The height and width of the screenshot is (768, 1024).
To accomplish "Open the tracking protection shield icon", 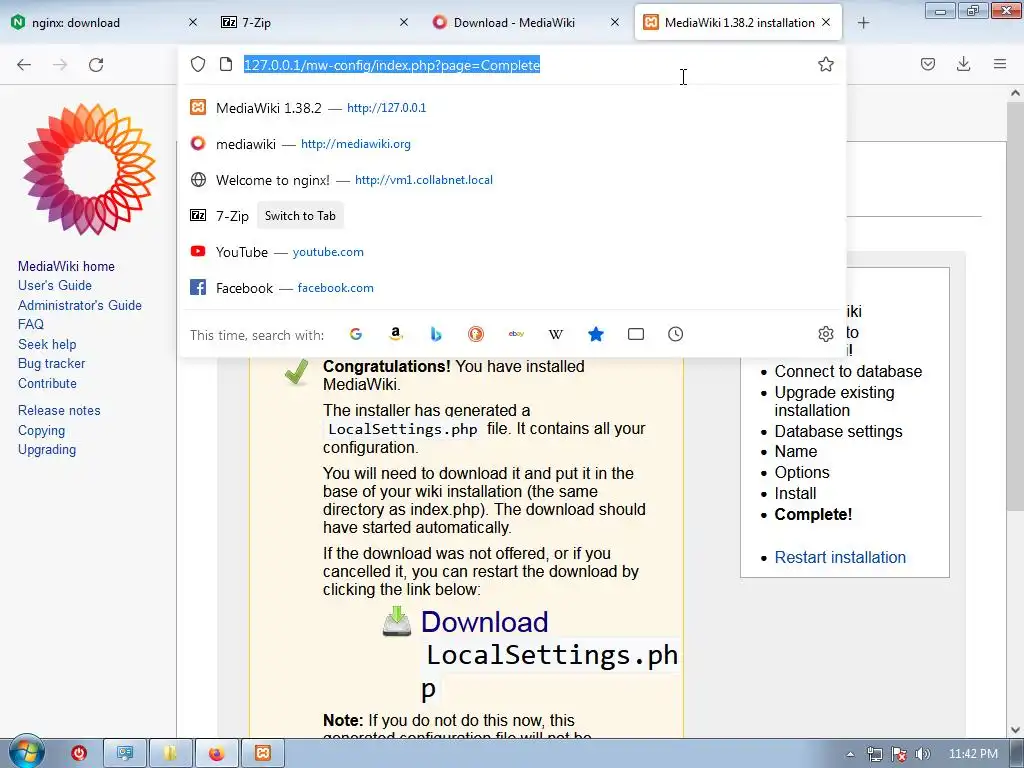I will [x=198, y=64].
